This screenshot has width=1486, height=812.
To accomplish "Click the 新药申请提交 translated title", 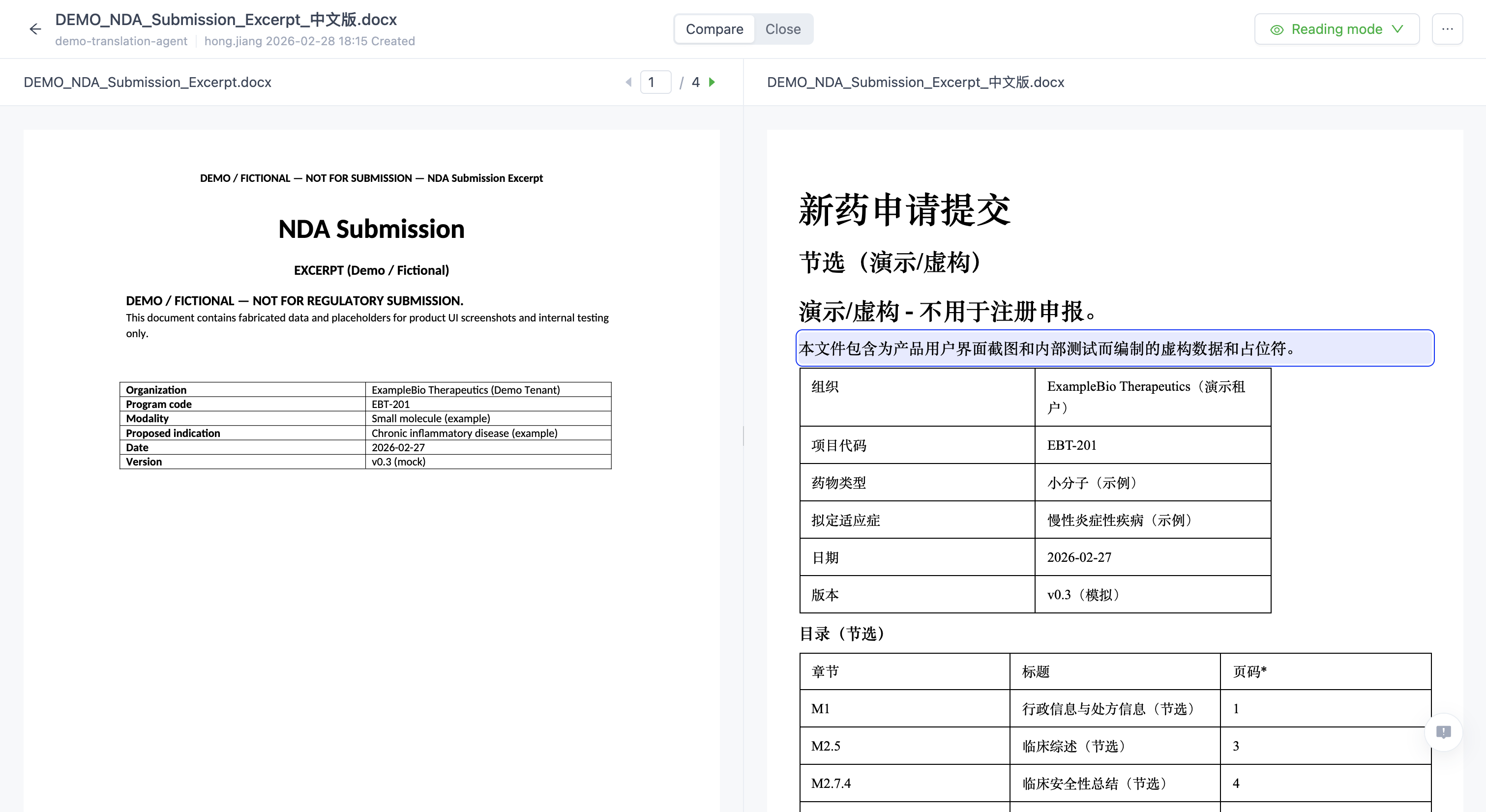I will (x=904, y=210).
